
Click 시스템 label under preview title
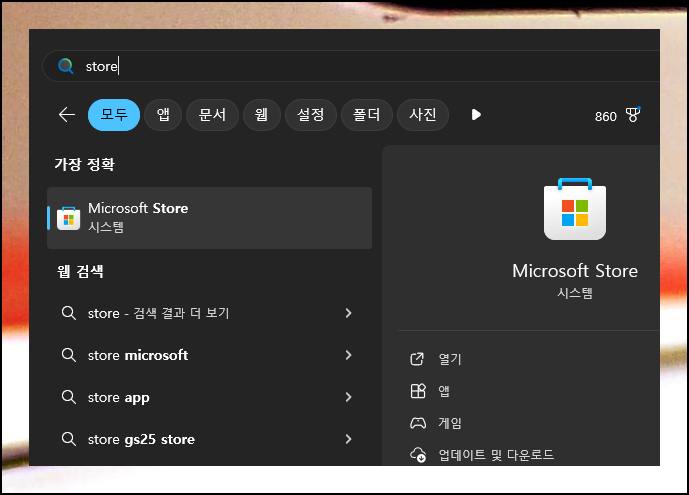[575, 293]
